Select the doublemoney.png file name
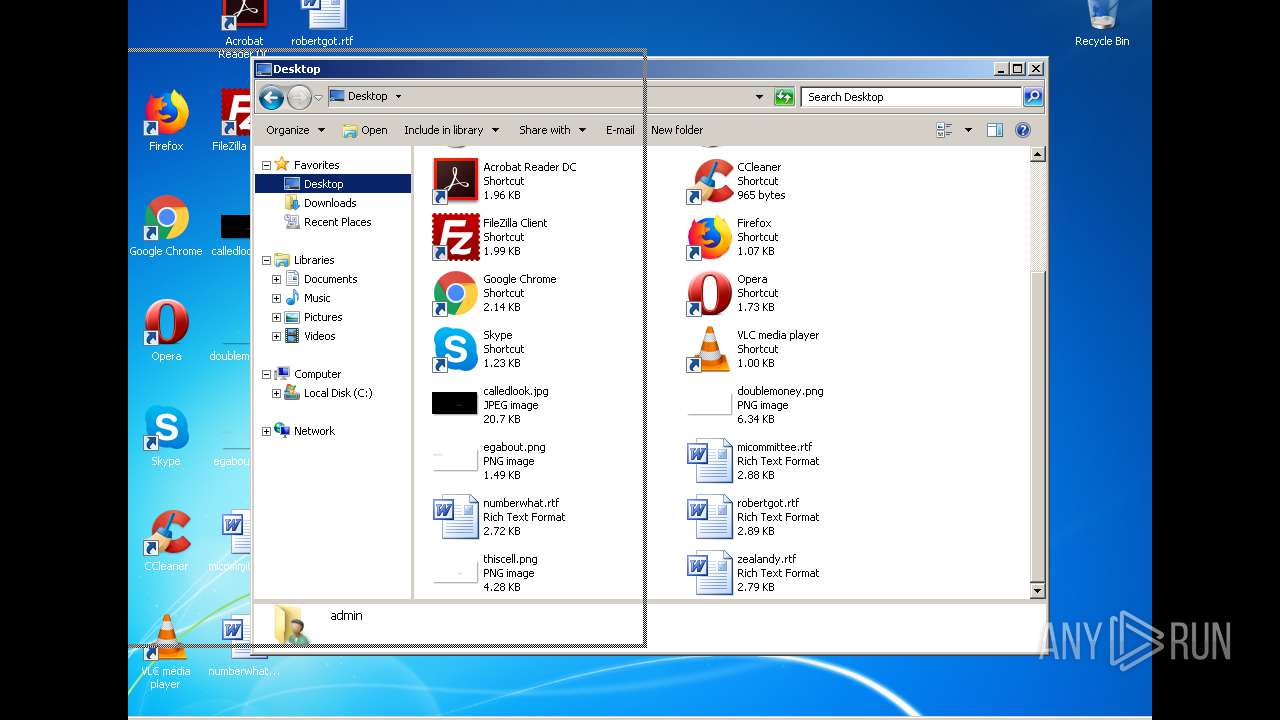 [780, 391]
